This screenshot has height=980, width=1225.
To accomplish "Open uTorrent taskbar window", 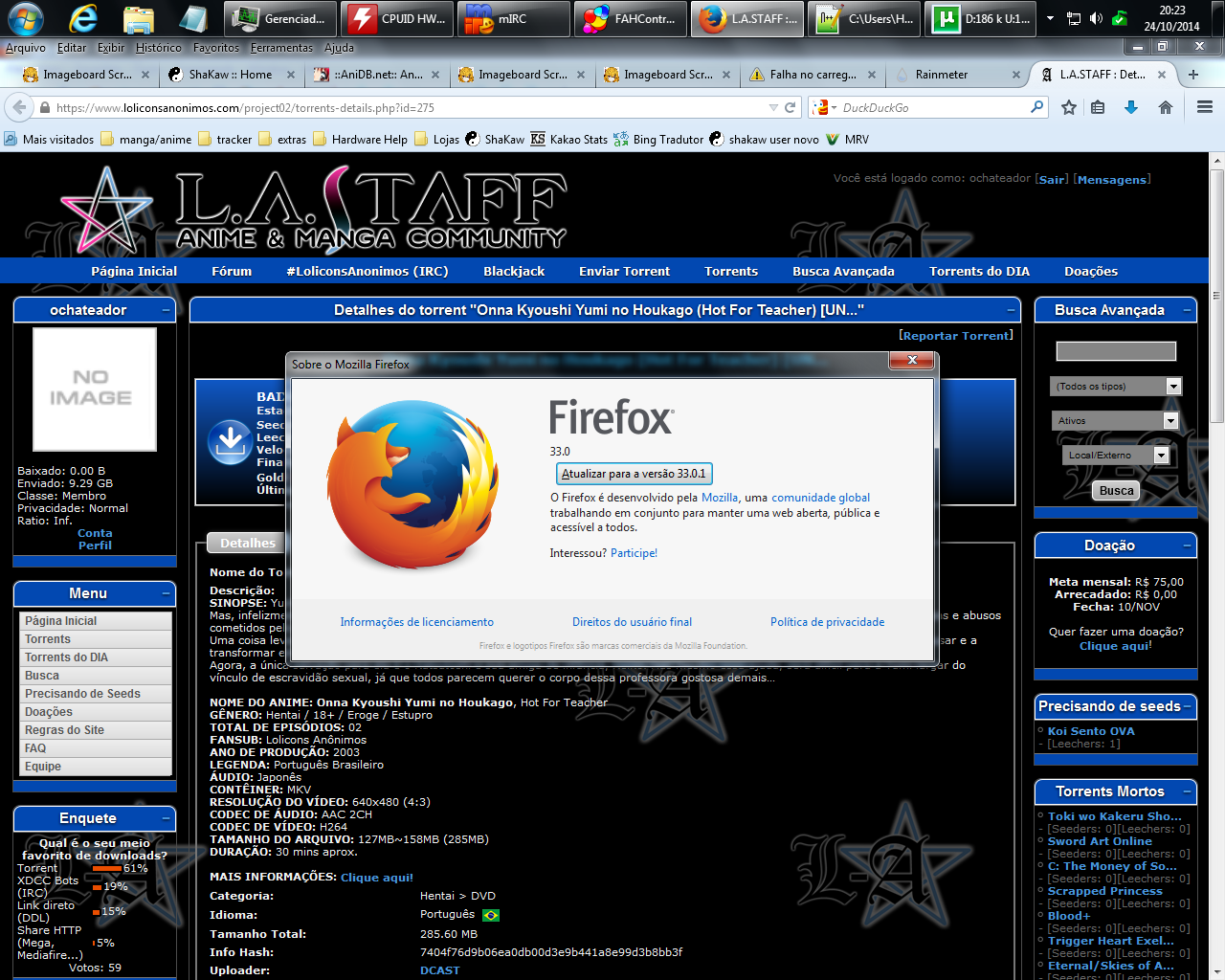I will click(x=981, y=18).
